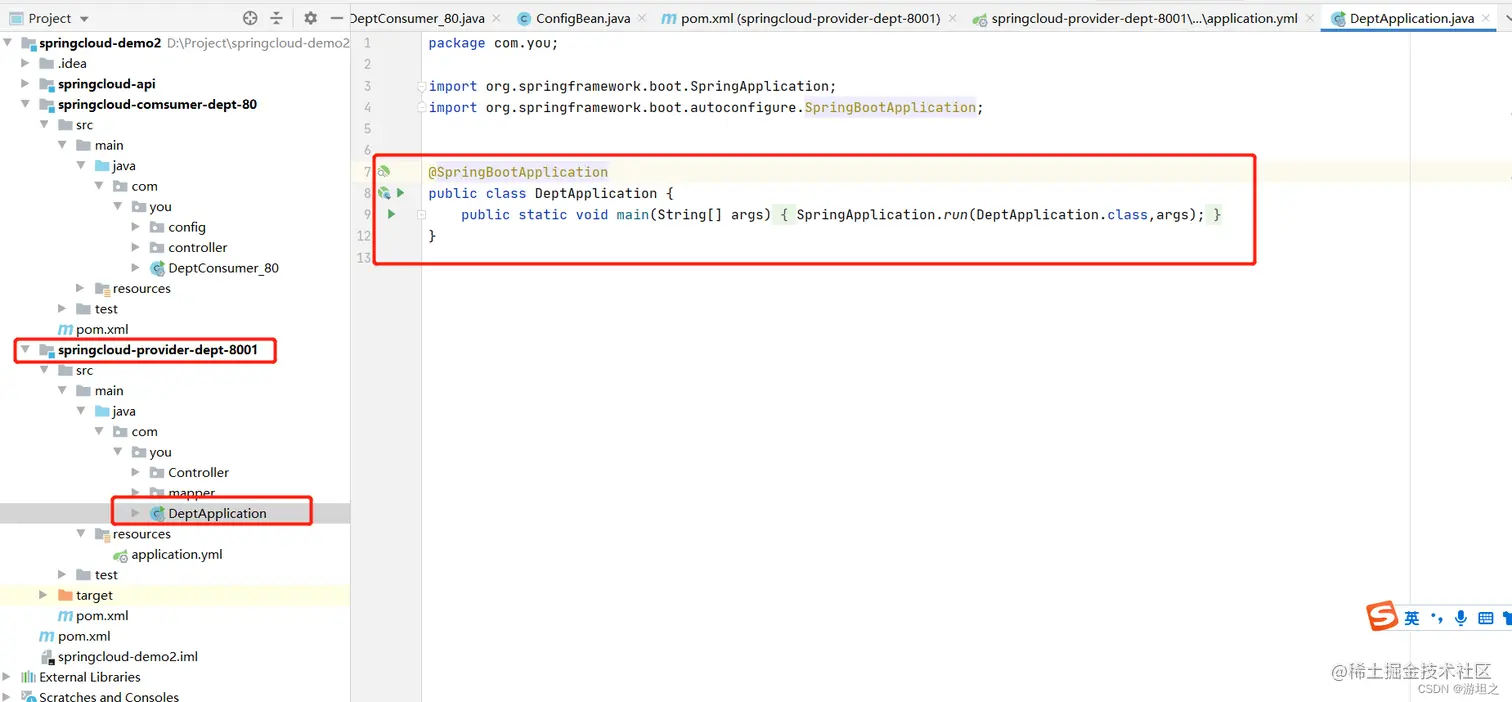Expand Scratches and Consoles node
1512x702 pixels.
[x=7, y=697]
